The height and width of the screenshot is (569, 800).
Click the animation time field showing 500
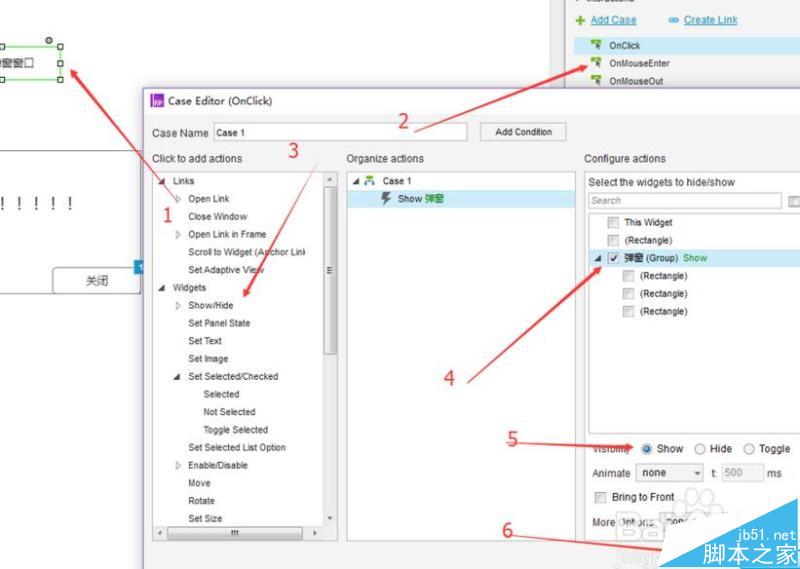(x=742, y=473)
